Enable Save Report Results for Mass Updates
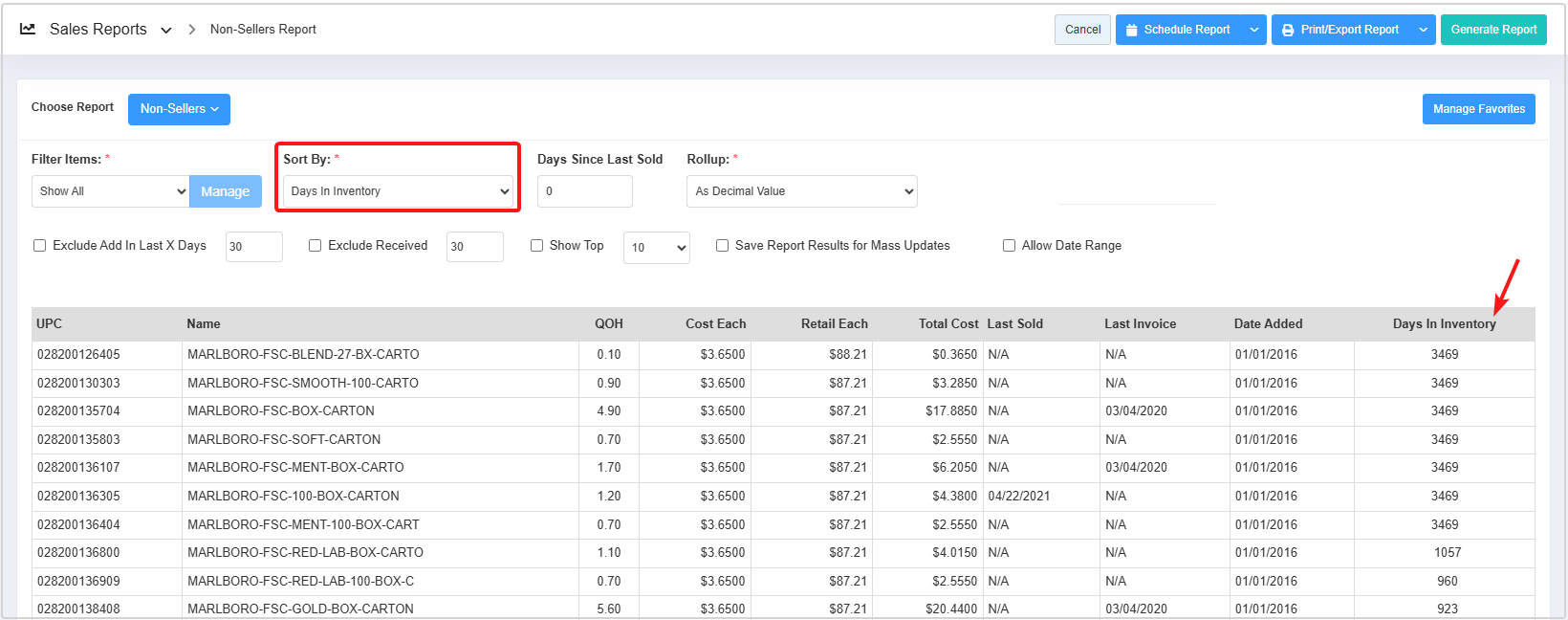The width and height of the screenshot is (1568, 620). pos(722,246)
